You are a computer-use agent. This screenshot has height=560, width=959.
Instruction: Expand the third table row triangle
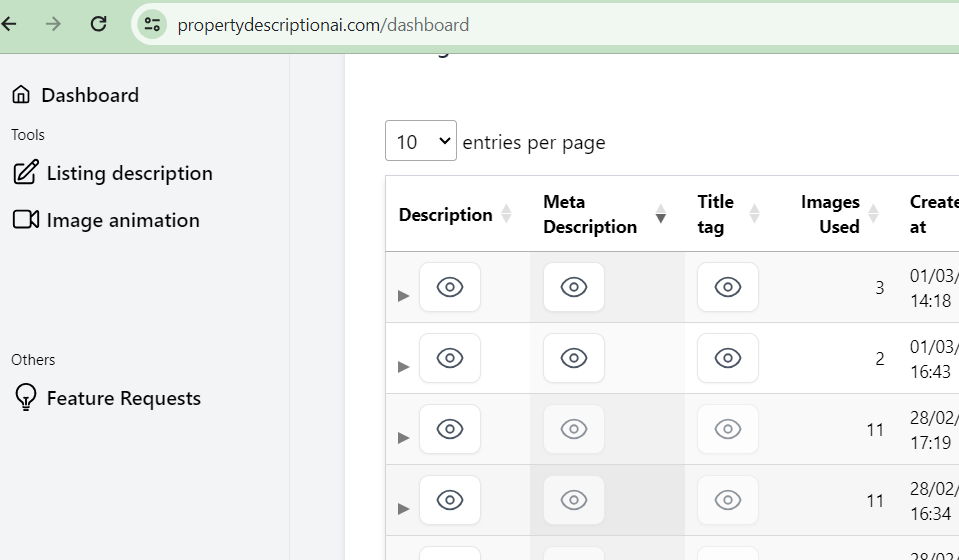point(404,437)
